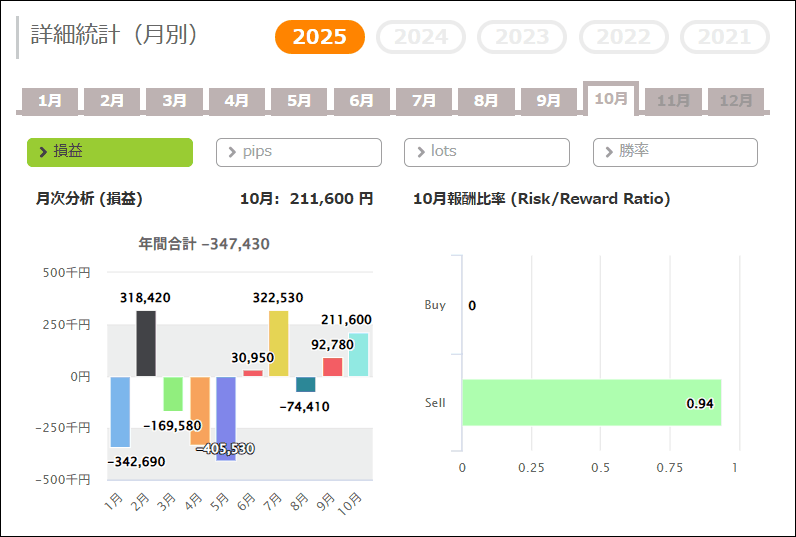Open the 2021 yearly statistics
The image size is (796, 537).
pyautogui.click(x=725, y=37)
